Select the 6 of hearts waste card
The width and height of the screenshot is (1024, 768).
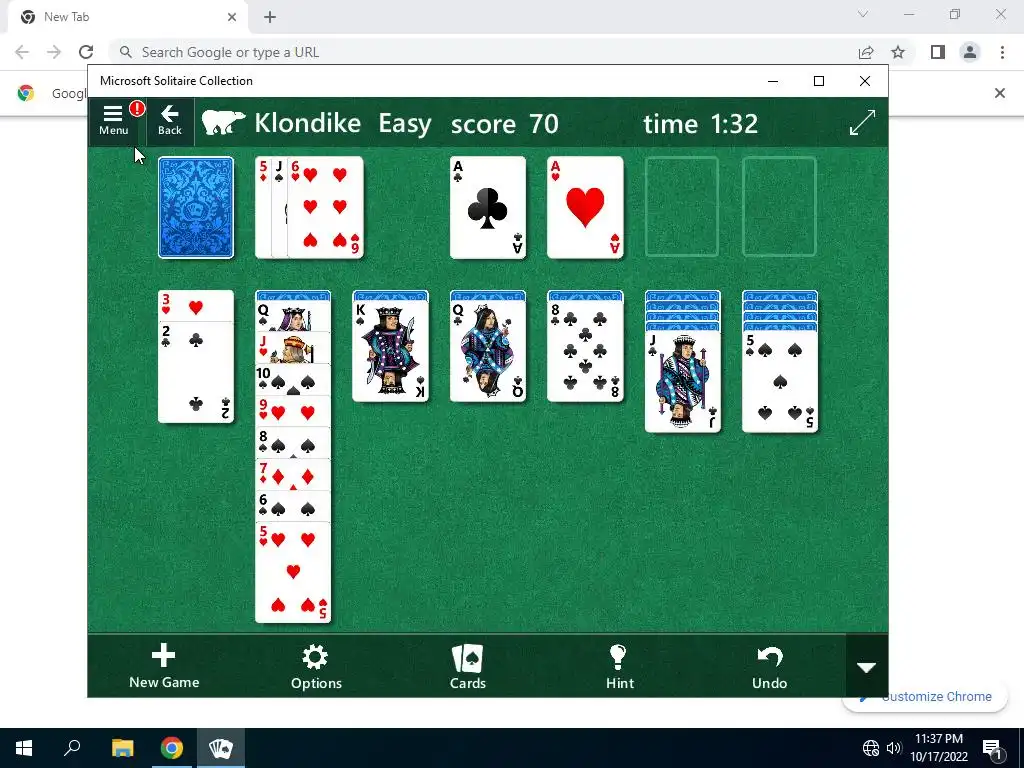(326, 208)
